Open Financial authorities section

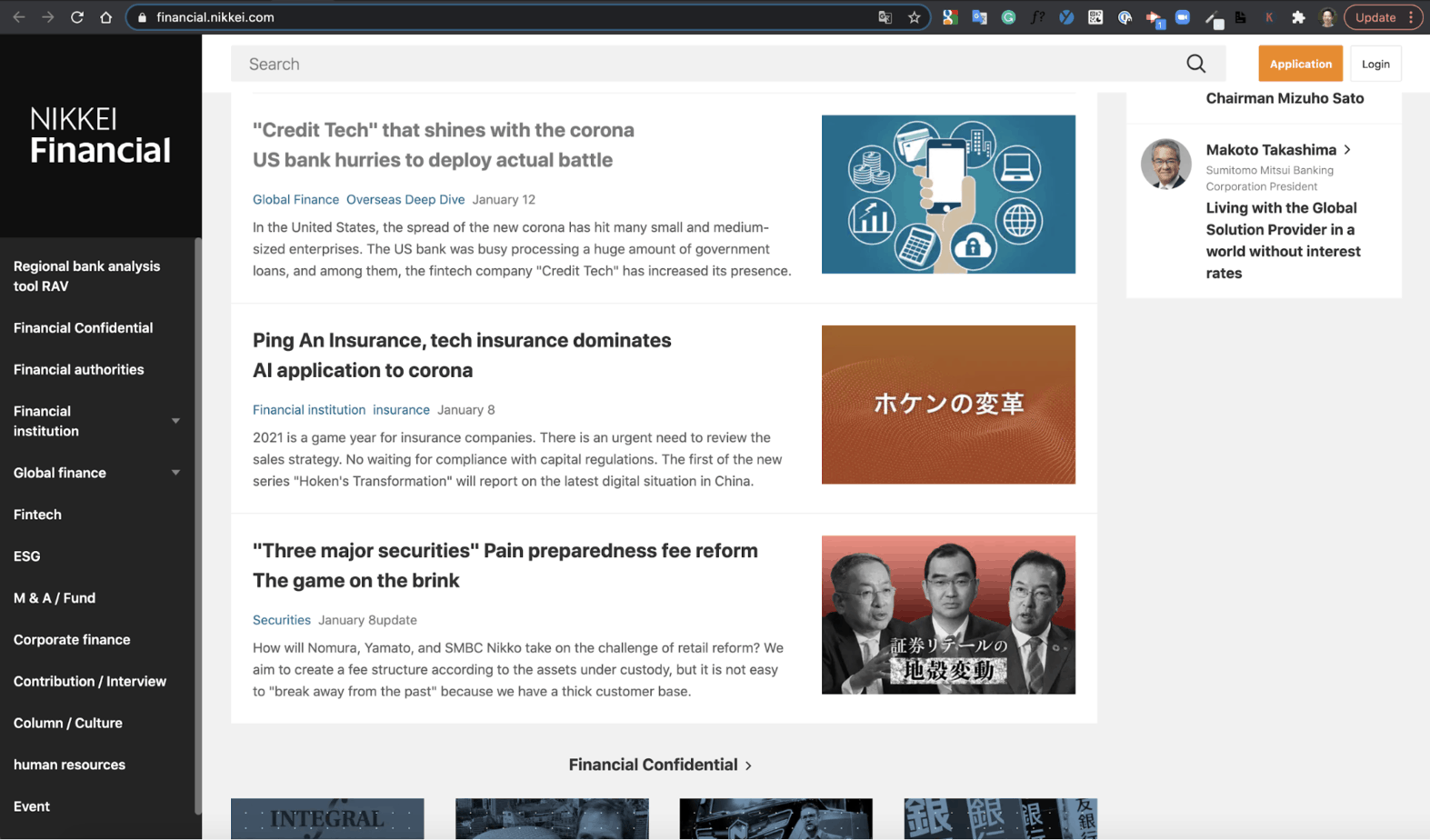(x=78, y=369)
